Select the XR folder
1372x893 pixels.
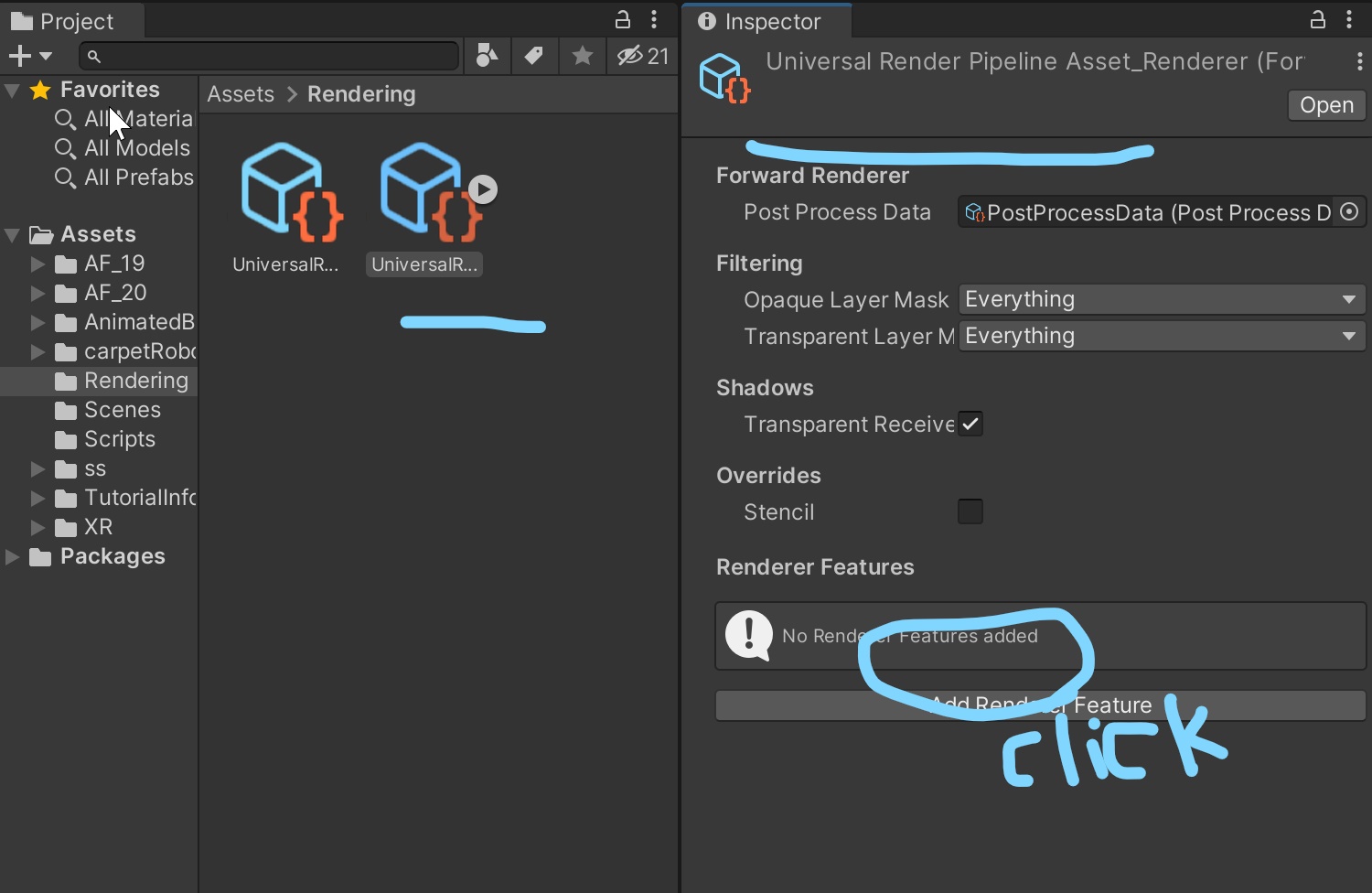pos(83,527)
